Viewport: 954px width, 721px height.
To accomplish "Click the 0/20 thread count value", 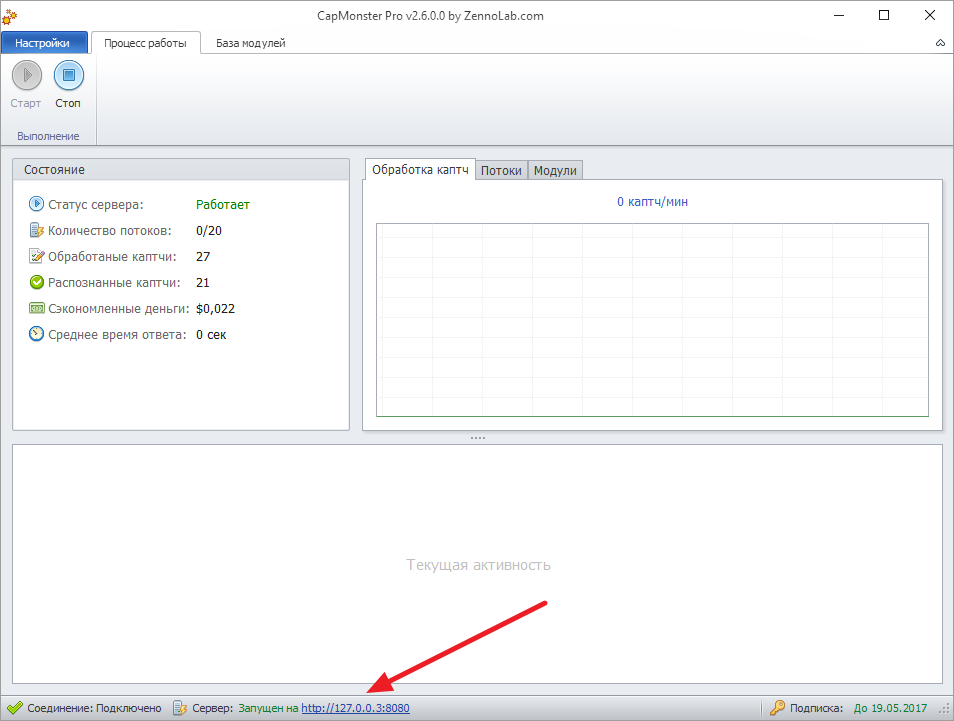I will [209, 231].
